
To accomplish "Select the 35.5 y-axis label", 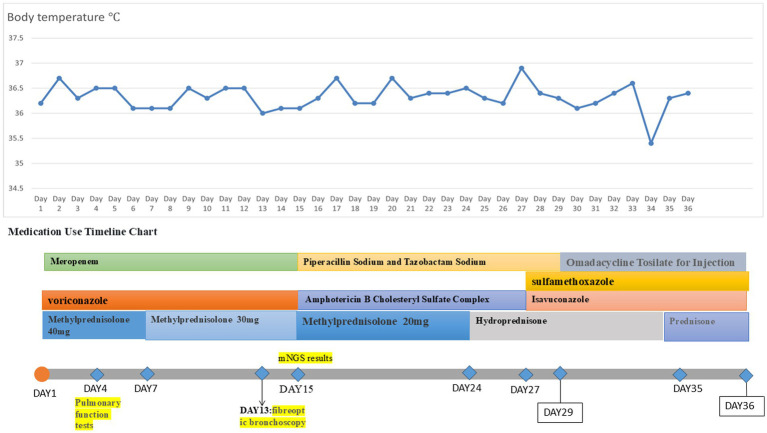I will point(16,138).
